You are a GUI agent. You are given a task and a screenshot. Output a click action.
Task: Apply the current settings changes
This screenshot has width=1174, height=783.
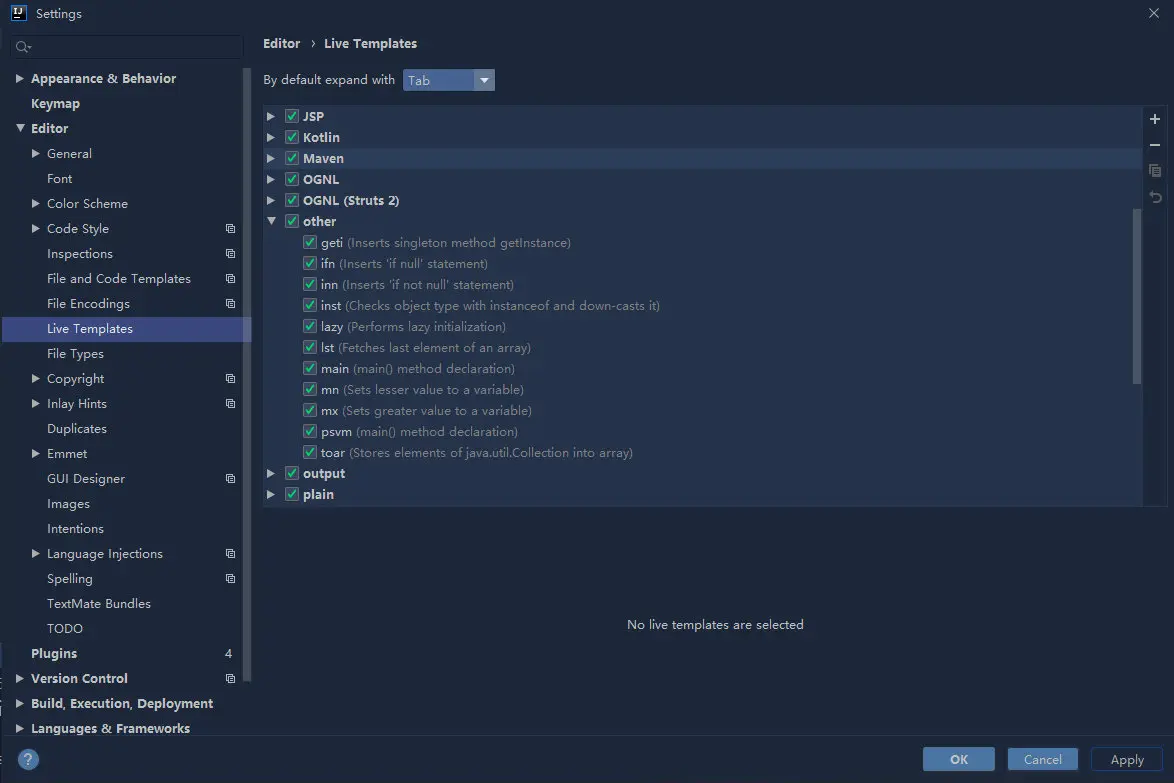[1126, 759]
